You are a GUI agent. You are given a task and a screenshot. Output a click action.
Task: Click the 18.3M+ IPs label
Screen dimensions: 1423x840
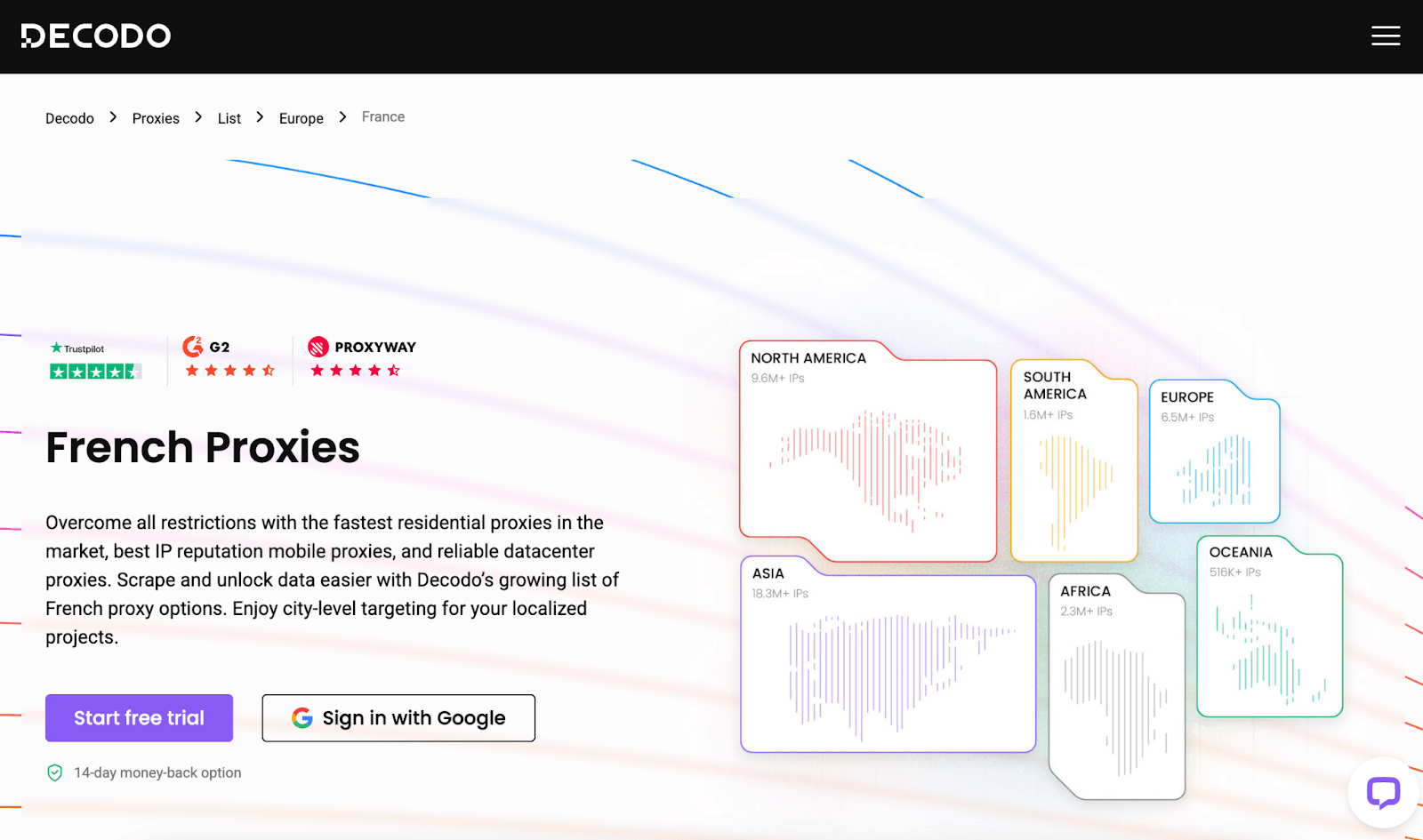pyautogui.click(x=780, y=593)
